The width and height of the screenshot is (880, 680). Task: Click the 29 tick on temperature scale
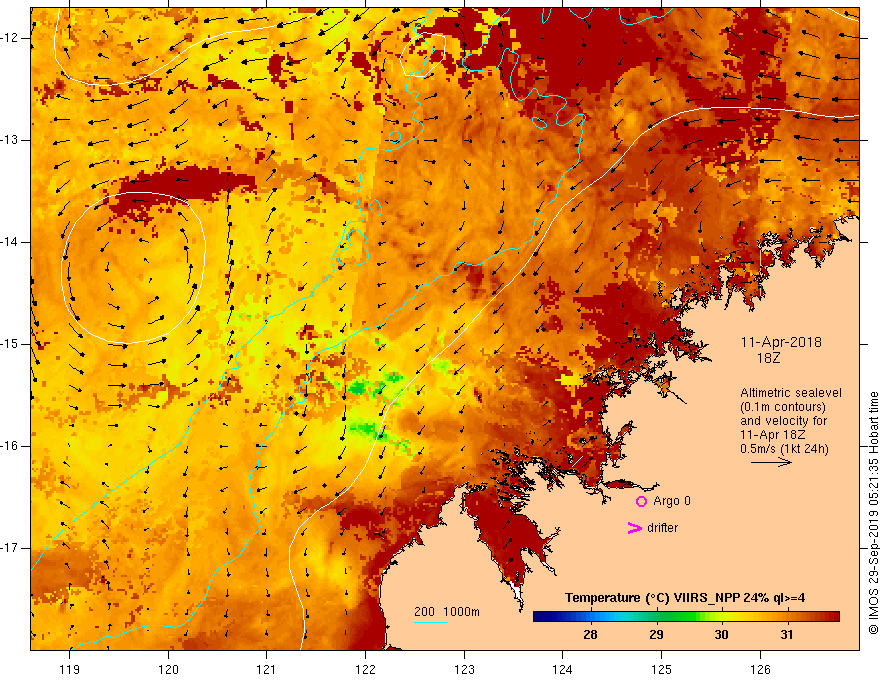click(656, 635)
